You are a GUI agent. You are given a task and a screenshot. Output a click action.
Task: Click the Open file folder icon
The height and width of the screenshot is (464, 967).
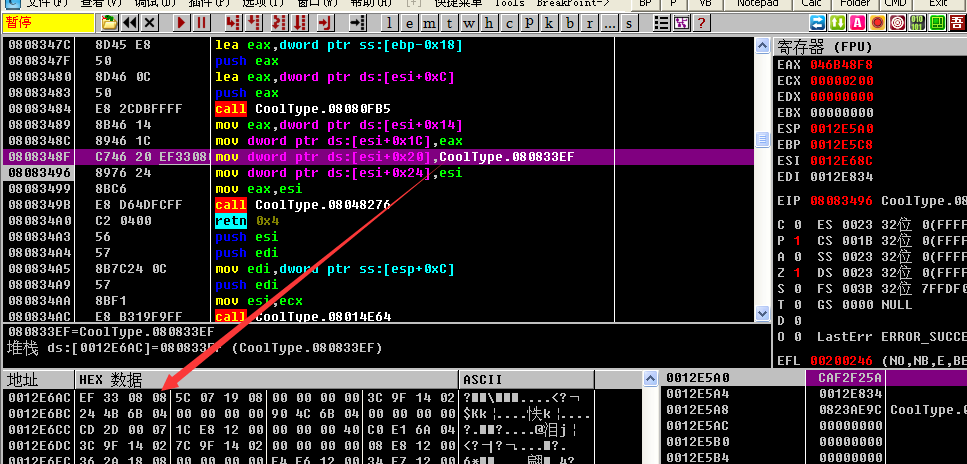[109, 22]
